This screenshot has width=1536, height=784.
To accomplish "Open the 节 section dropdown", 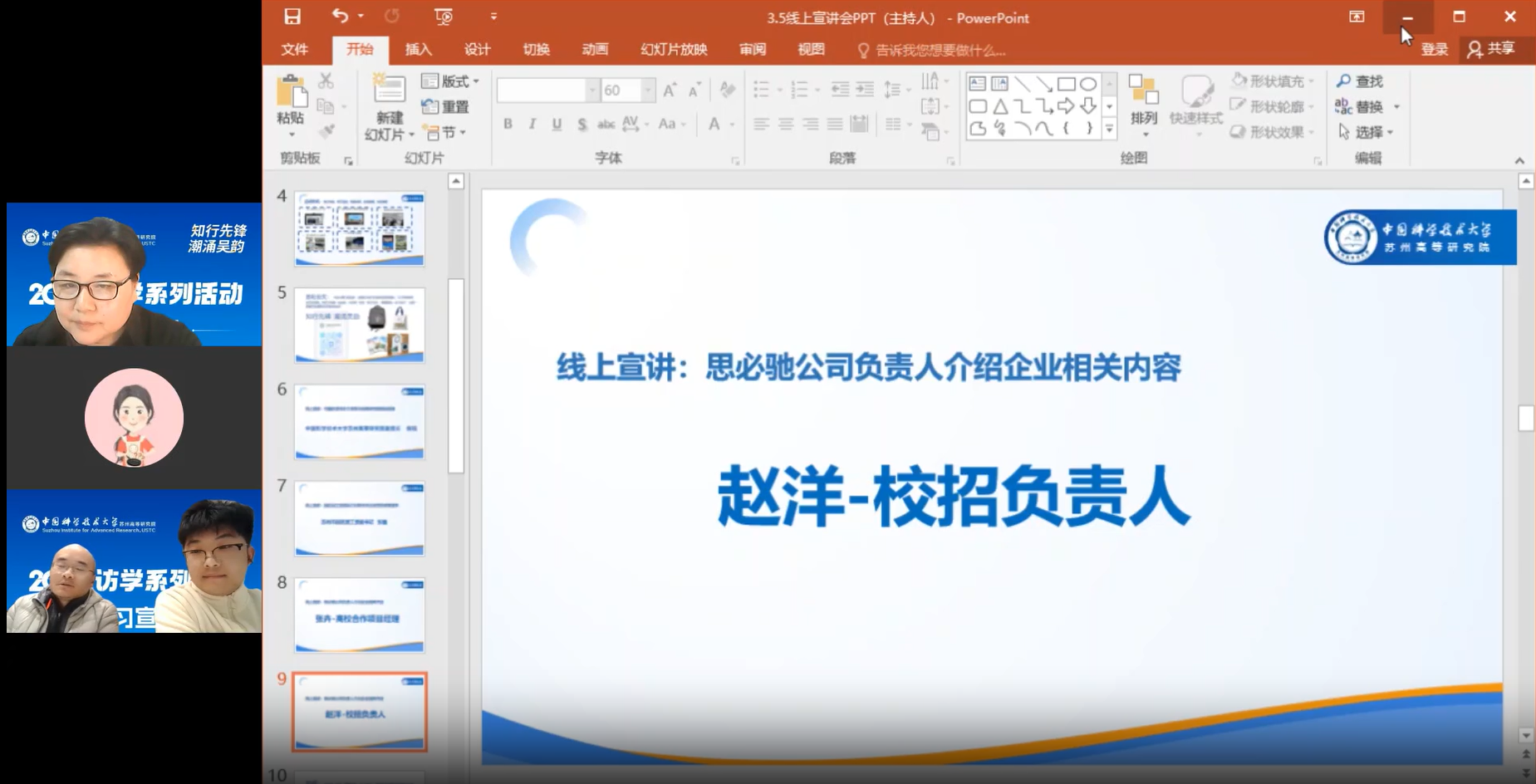I will pyautogui.click(x=444, y=132).
